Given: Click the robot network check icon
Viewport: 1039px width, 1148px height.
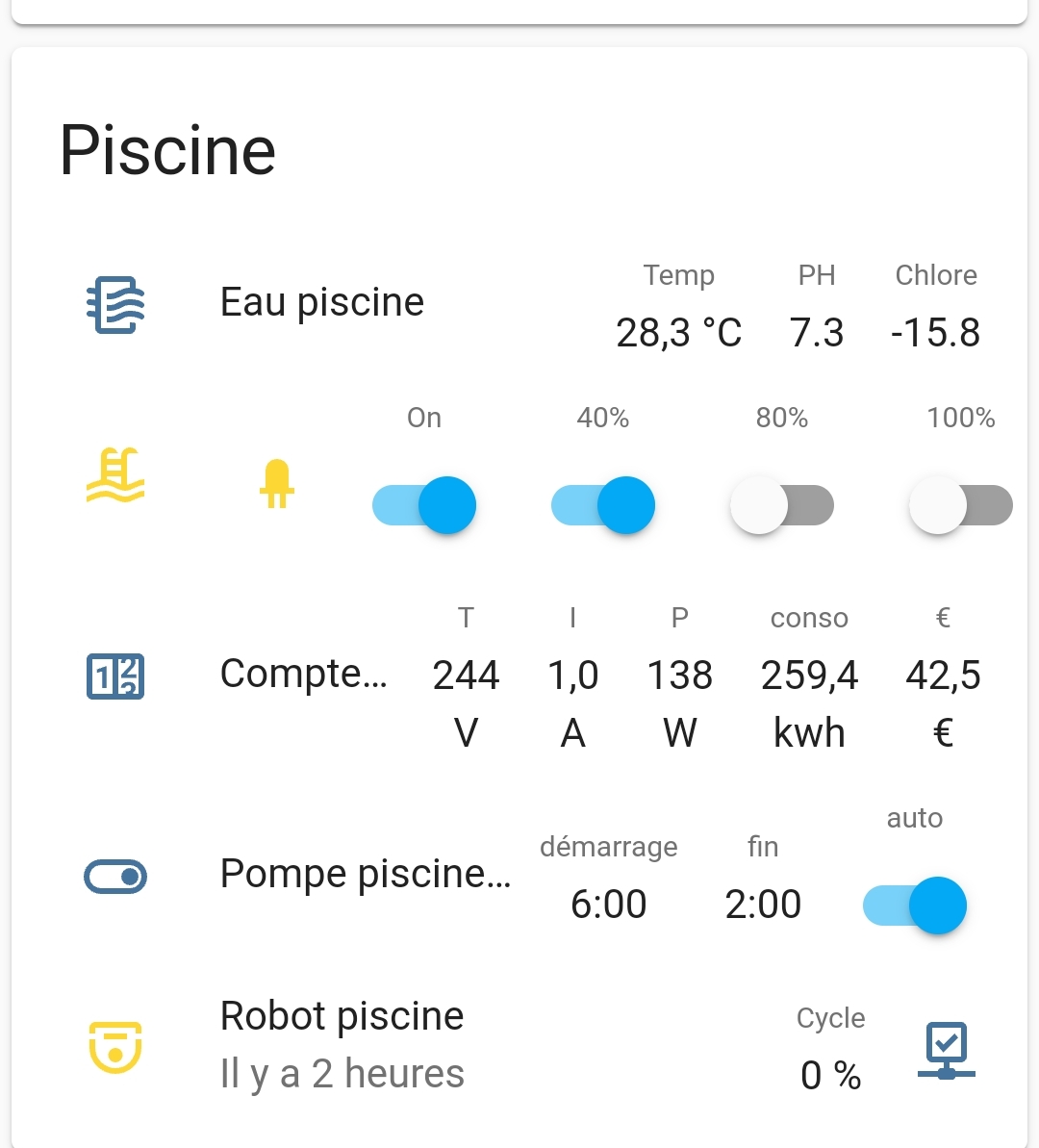Looking at the screenshot, I should pyautogui.click(x=946, y=1050).
